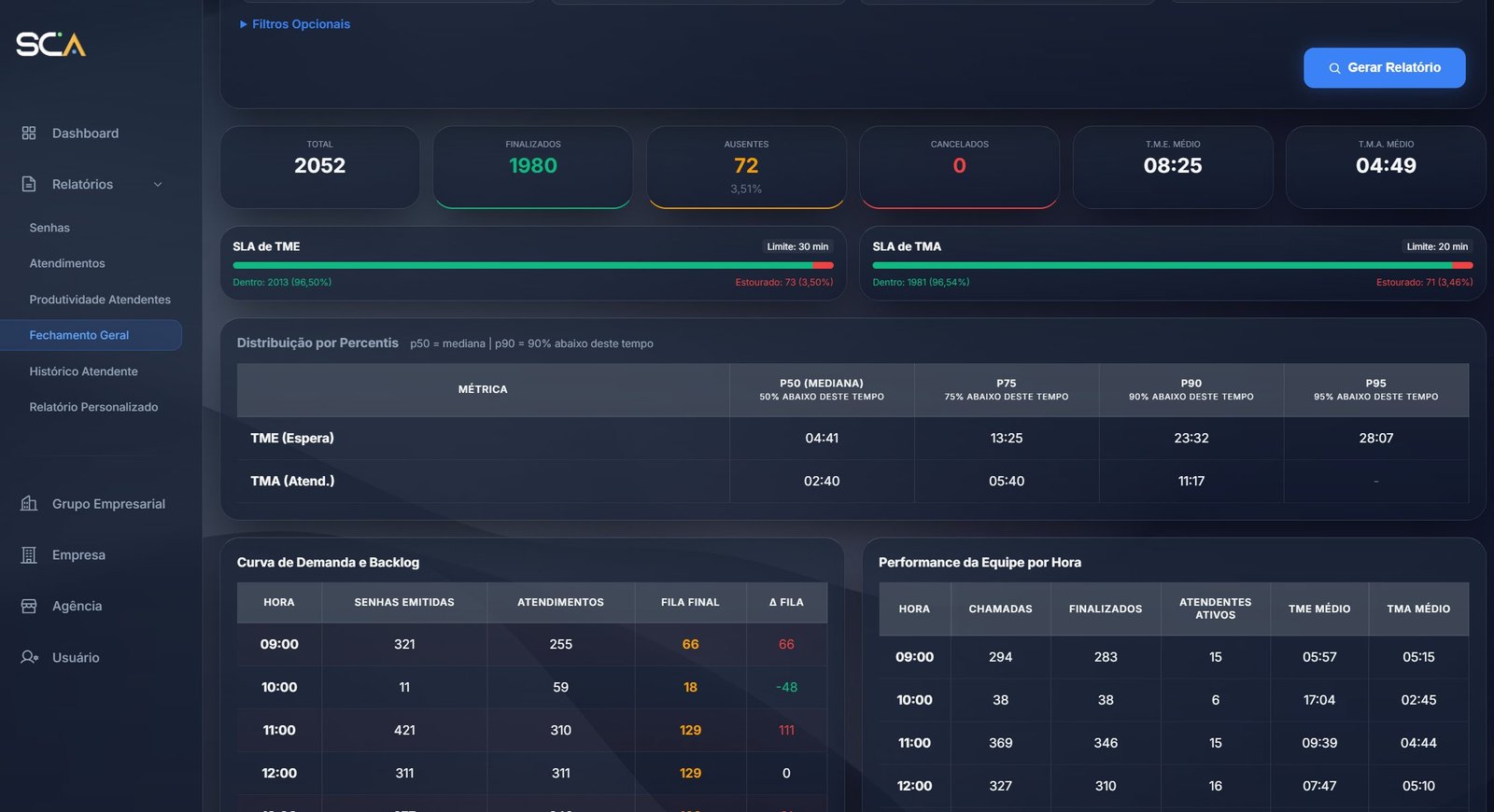Click the SCA logo

coord(50,44)
